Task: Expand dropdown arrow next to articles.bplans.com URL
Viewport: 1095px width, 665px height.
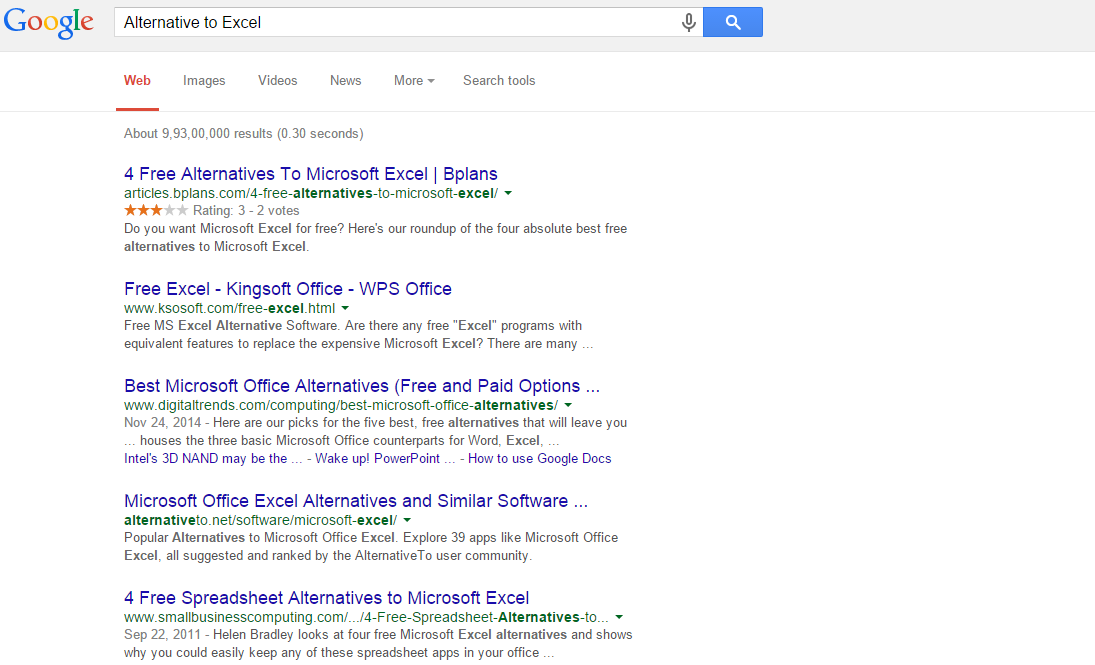Action: 508,193
